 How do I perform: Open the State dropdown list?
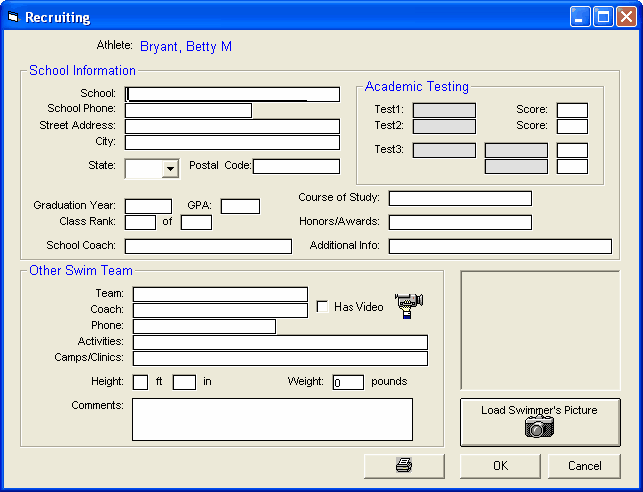pos(170,169)
